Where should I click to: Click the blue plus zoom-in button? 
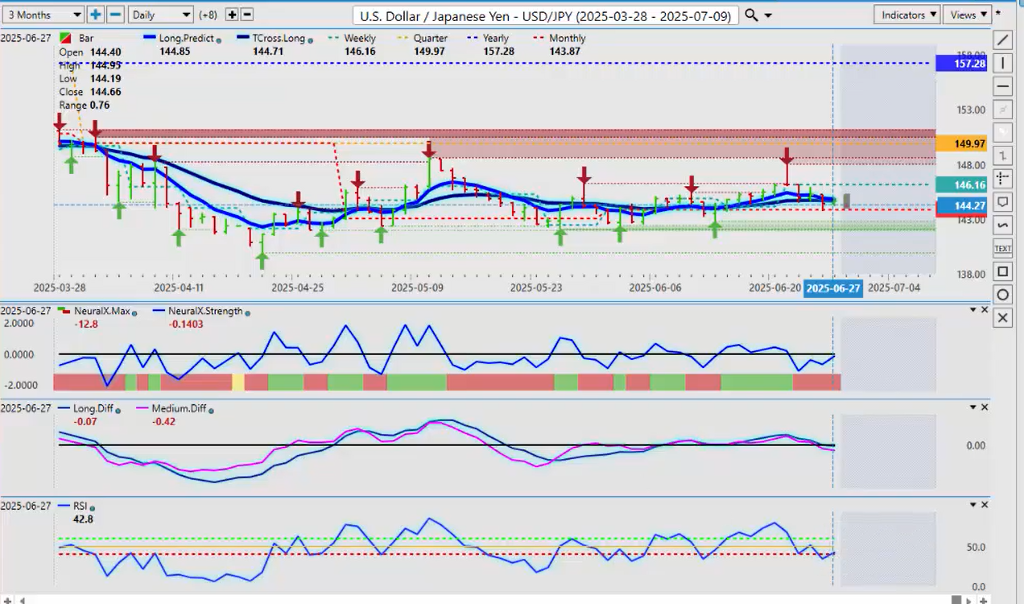(x=95, y=15)
